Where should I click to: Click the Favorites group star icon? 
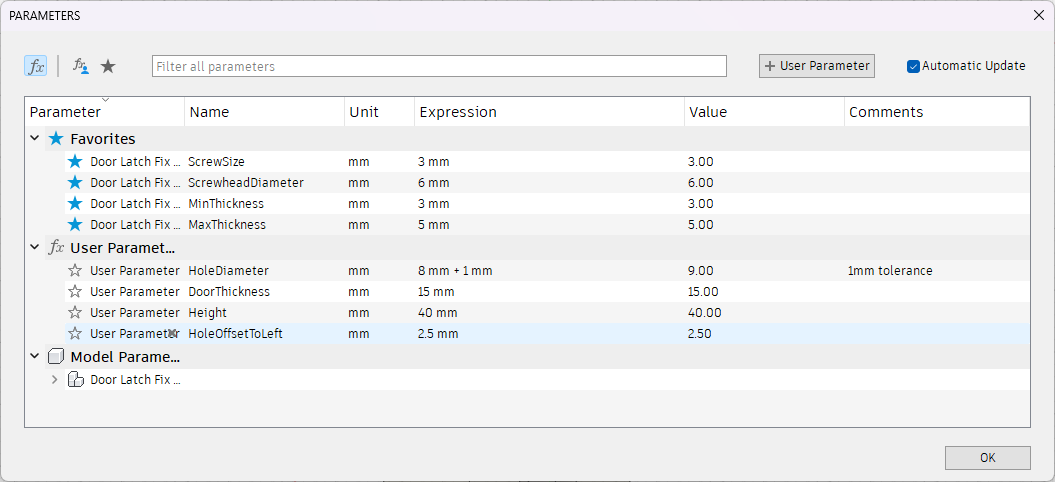point(57,139)
